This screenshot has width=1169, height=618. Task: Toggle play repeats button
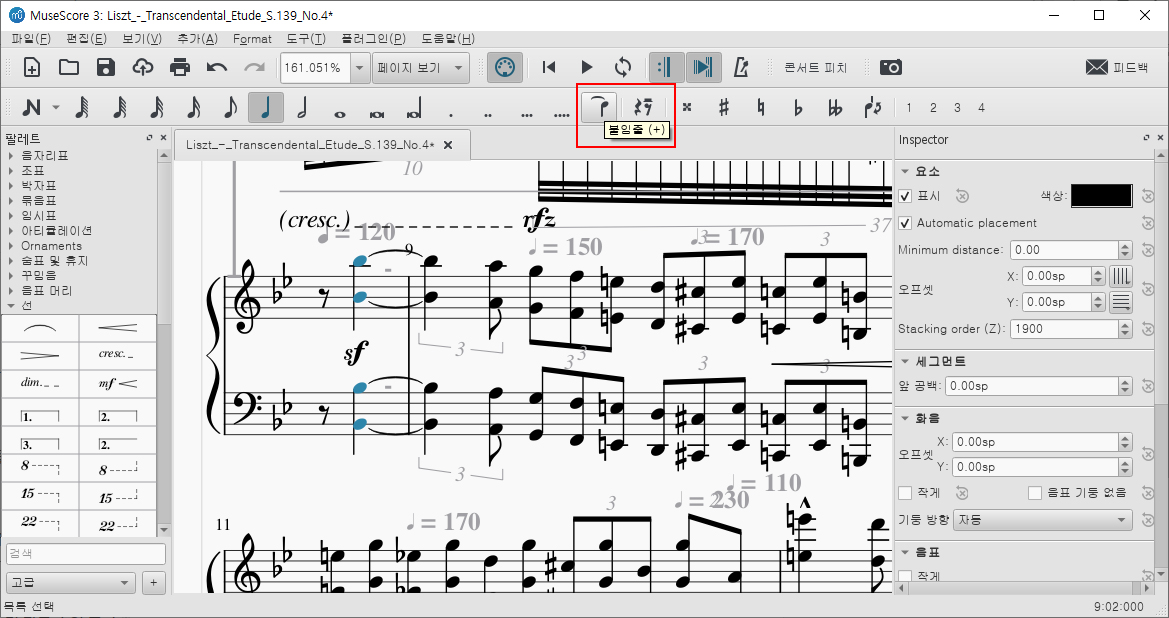(666, 68)
